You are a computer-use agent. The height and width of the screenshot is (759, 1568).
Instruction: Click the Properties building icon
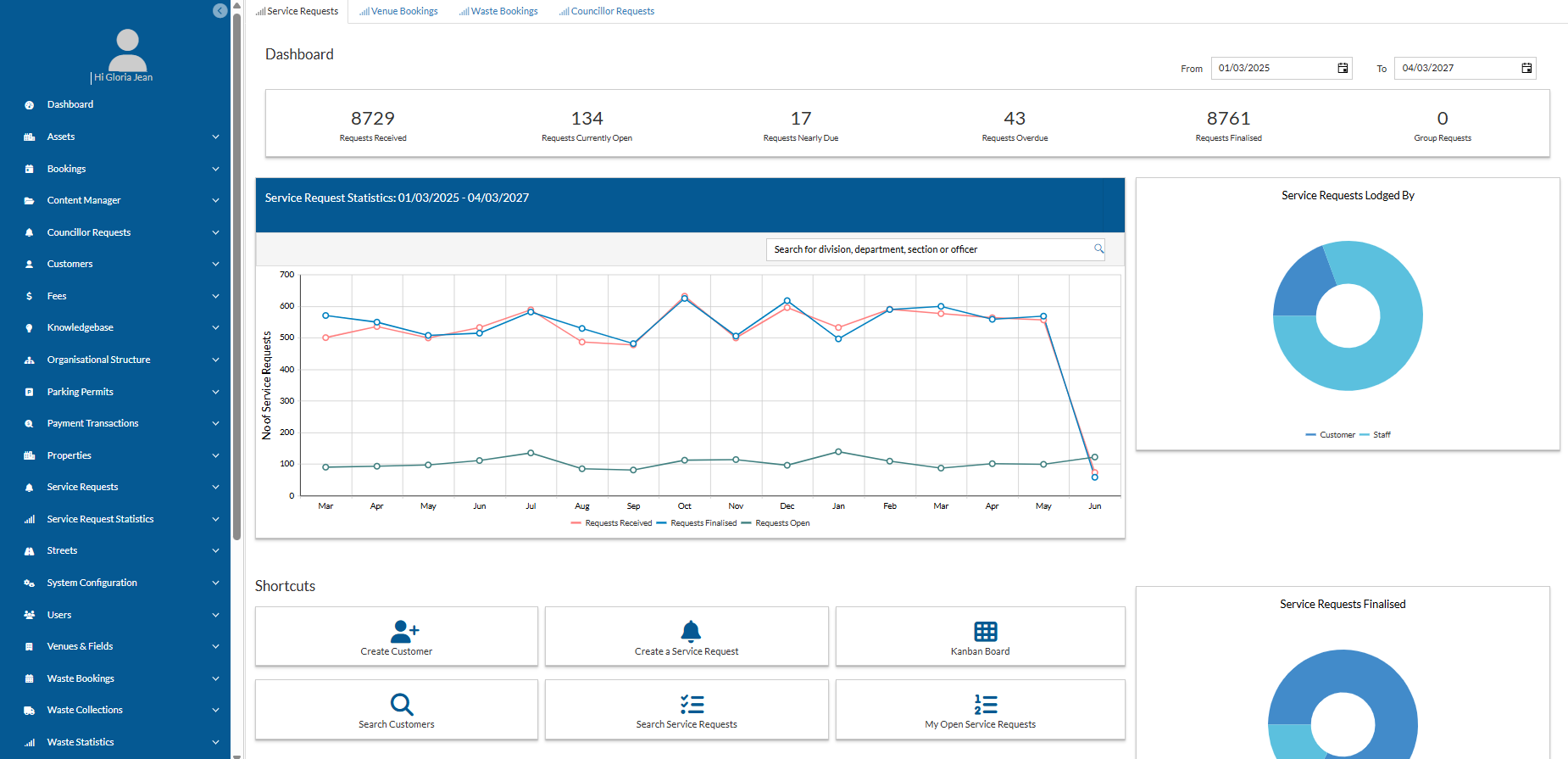(x=30, y=455)
